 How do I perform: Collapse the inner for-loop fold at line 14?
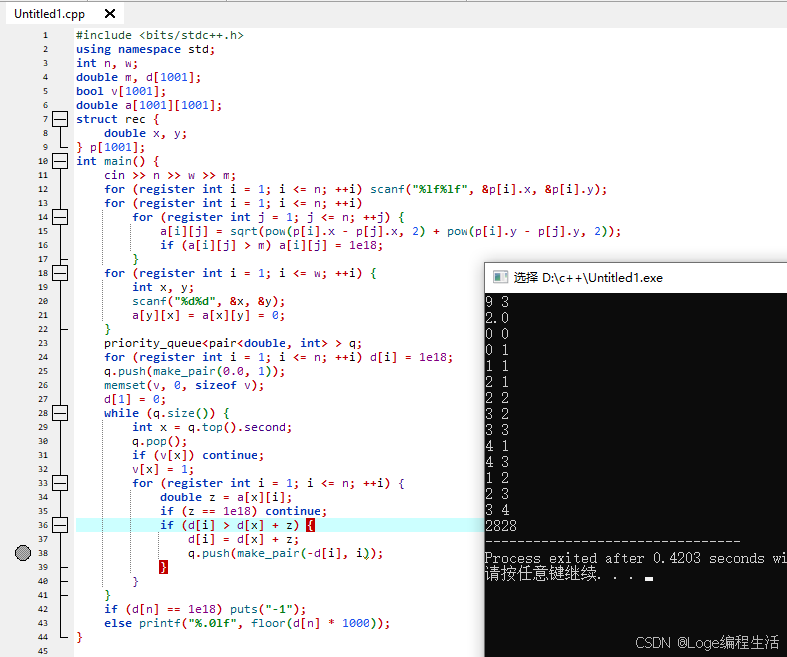(60, 217)
